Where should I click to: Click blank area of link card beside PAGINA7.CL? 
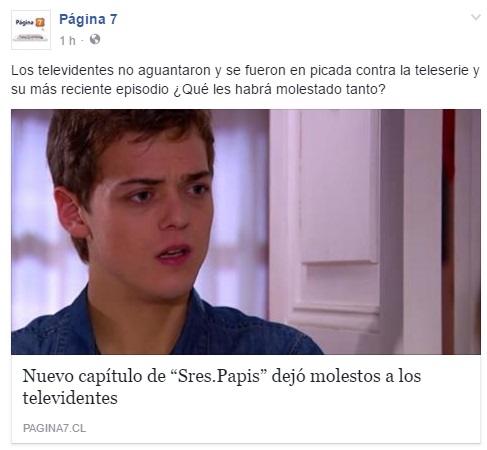coord(283,428)
